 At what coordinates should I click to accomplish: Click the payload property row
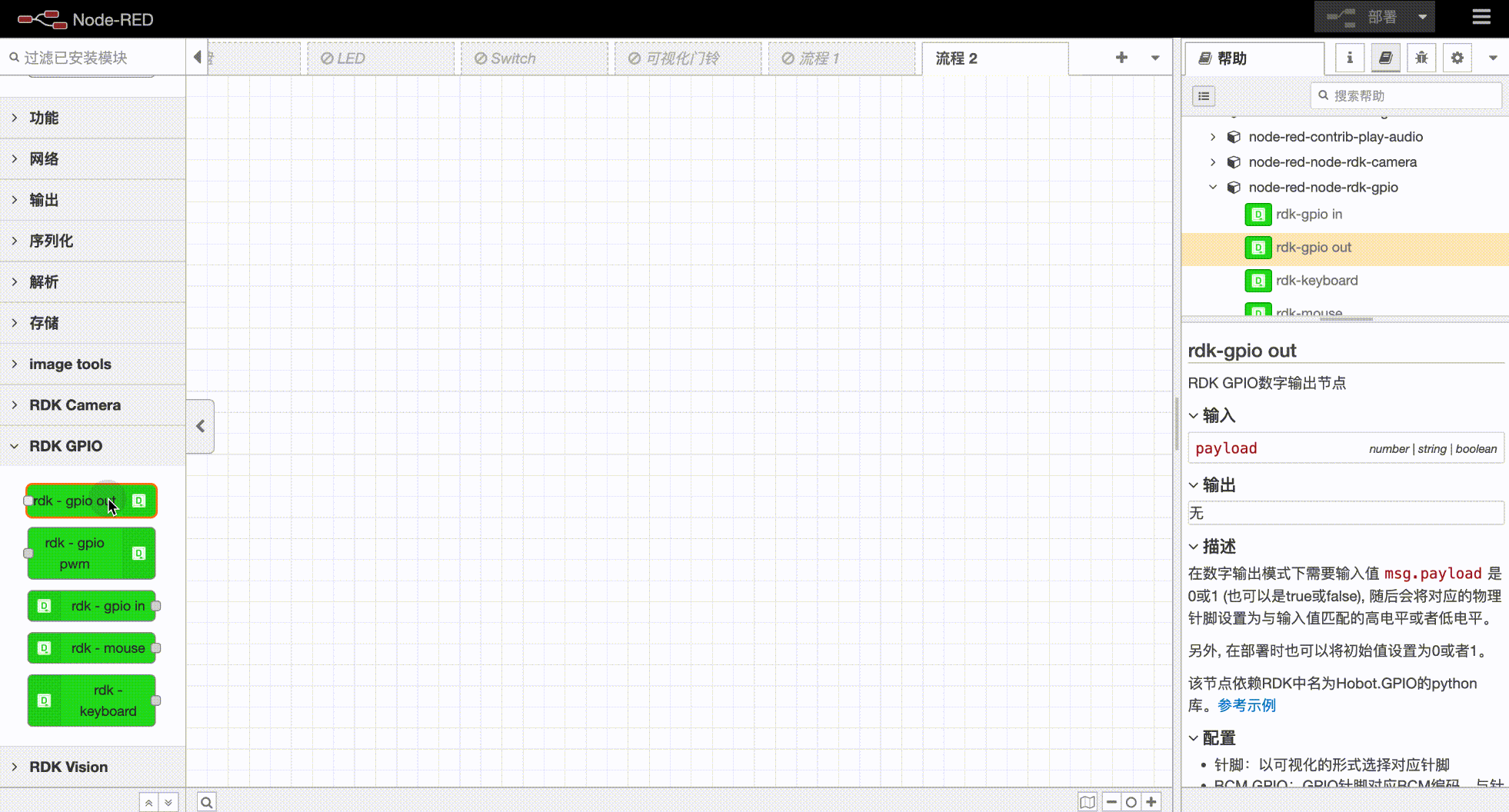click(1346, 448)
